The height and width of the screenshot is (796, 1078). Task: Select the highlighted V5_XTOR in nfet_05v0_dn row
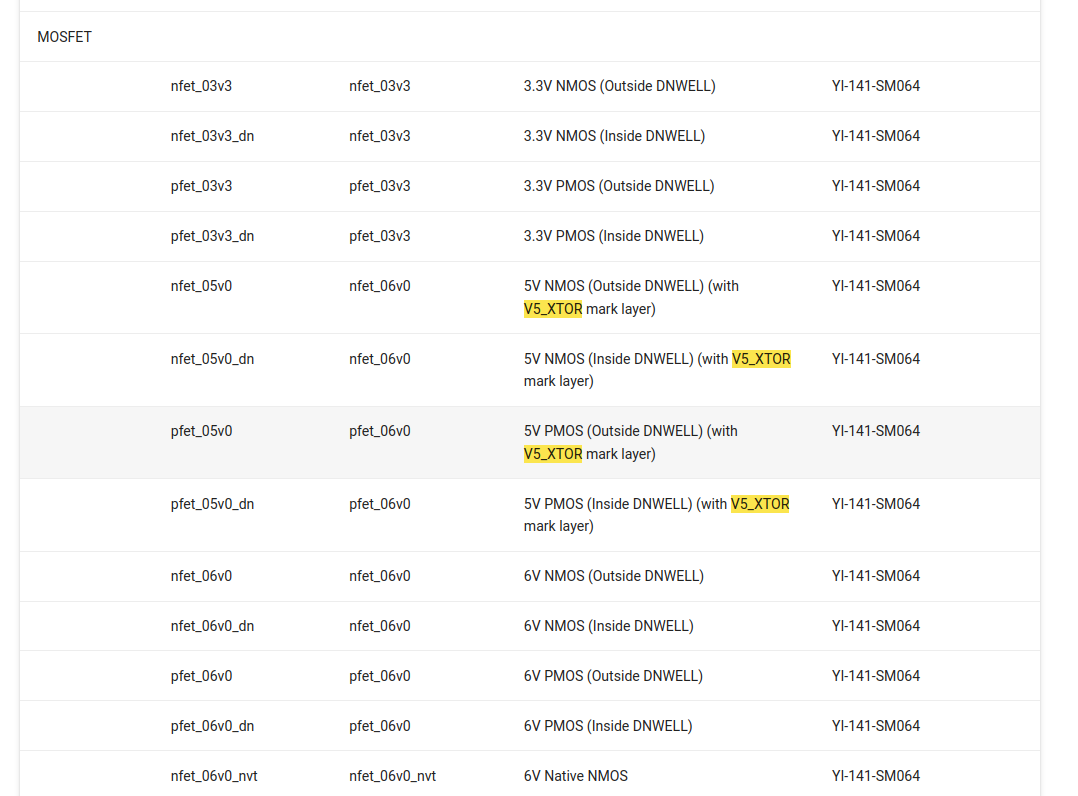pos(761,358)
